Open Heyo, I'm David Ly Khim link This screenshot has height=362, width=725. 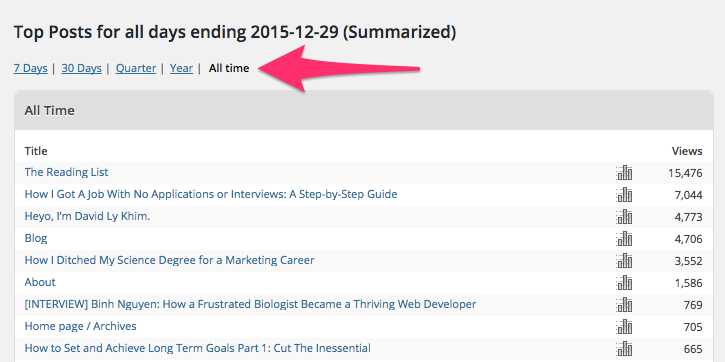coord(87,216)
